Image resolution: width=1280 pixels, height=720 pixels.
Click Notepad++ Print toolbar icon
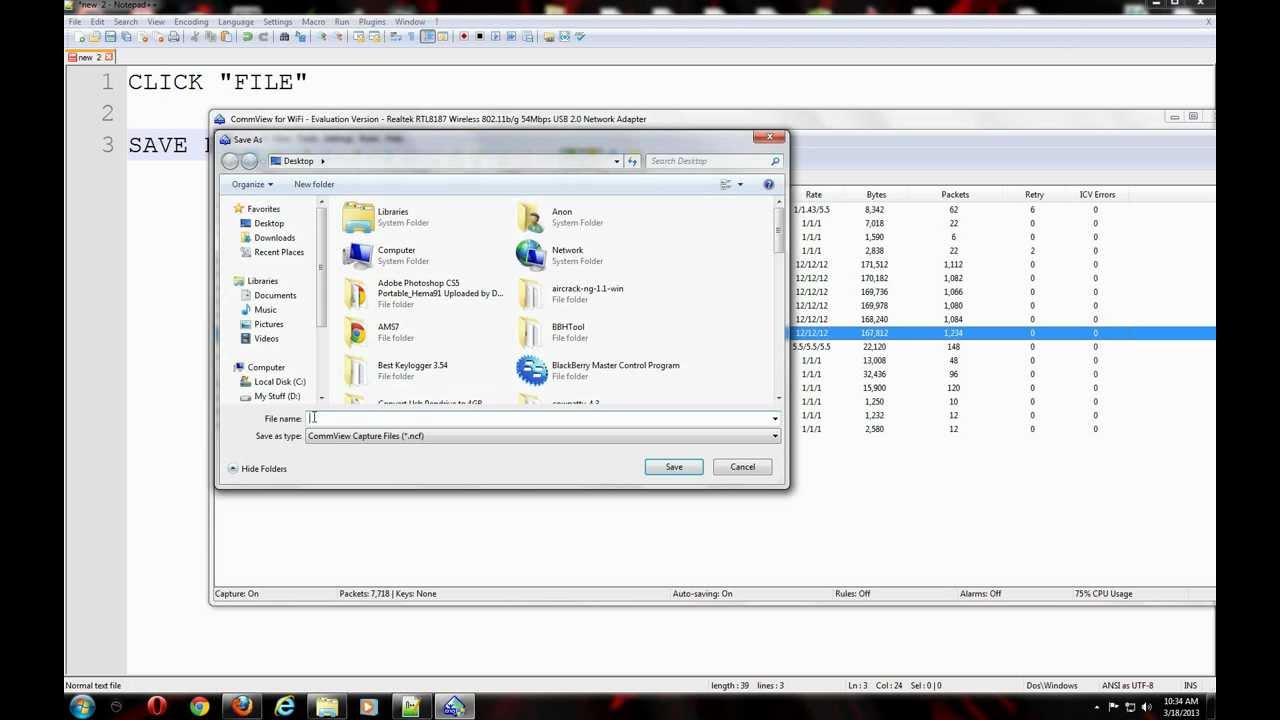(174, 36)
